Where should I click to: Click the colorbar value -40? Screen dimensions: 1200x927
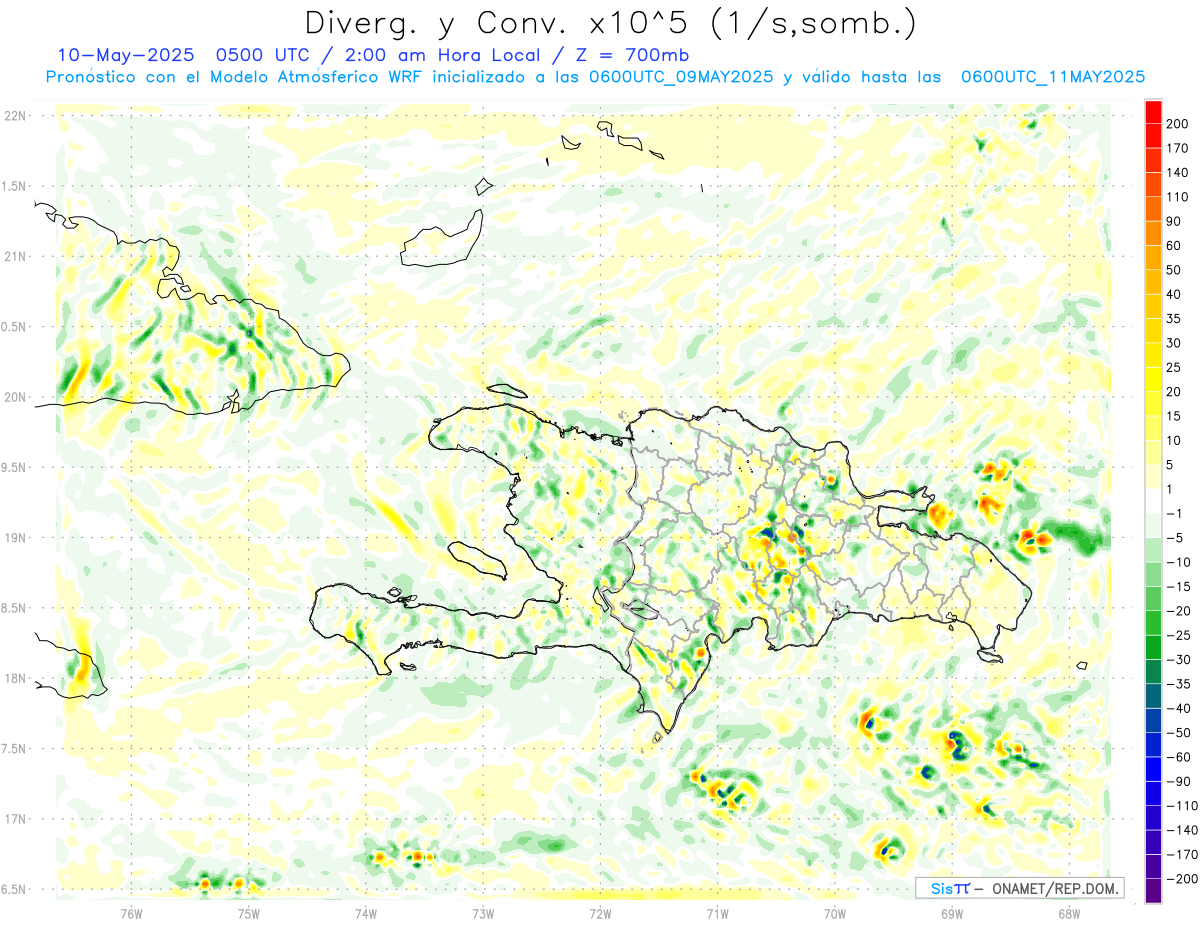pos(1181,708)
